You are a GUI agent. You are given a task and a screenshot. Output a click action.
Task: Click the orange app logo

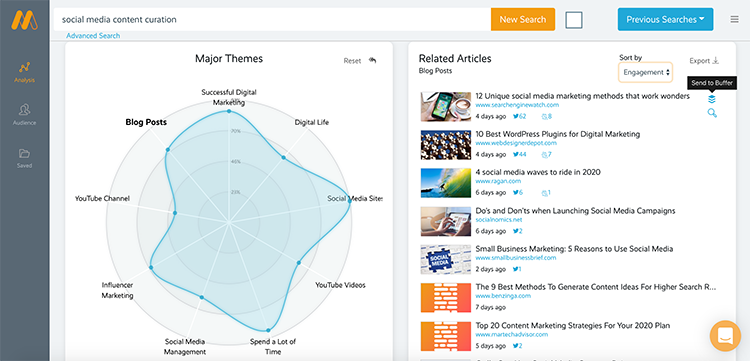pos(24,20)
